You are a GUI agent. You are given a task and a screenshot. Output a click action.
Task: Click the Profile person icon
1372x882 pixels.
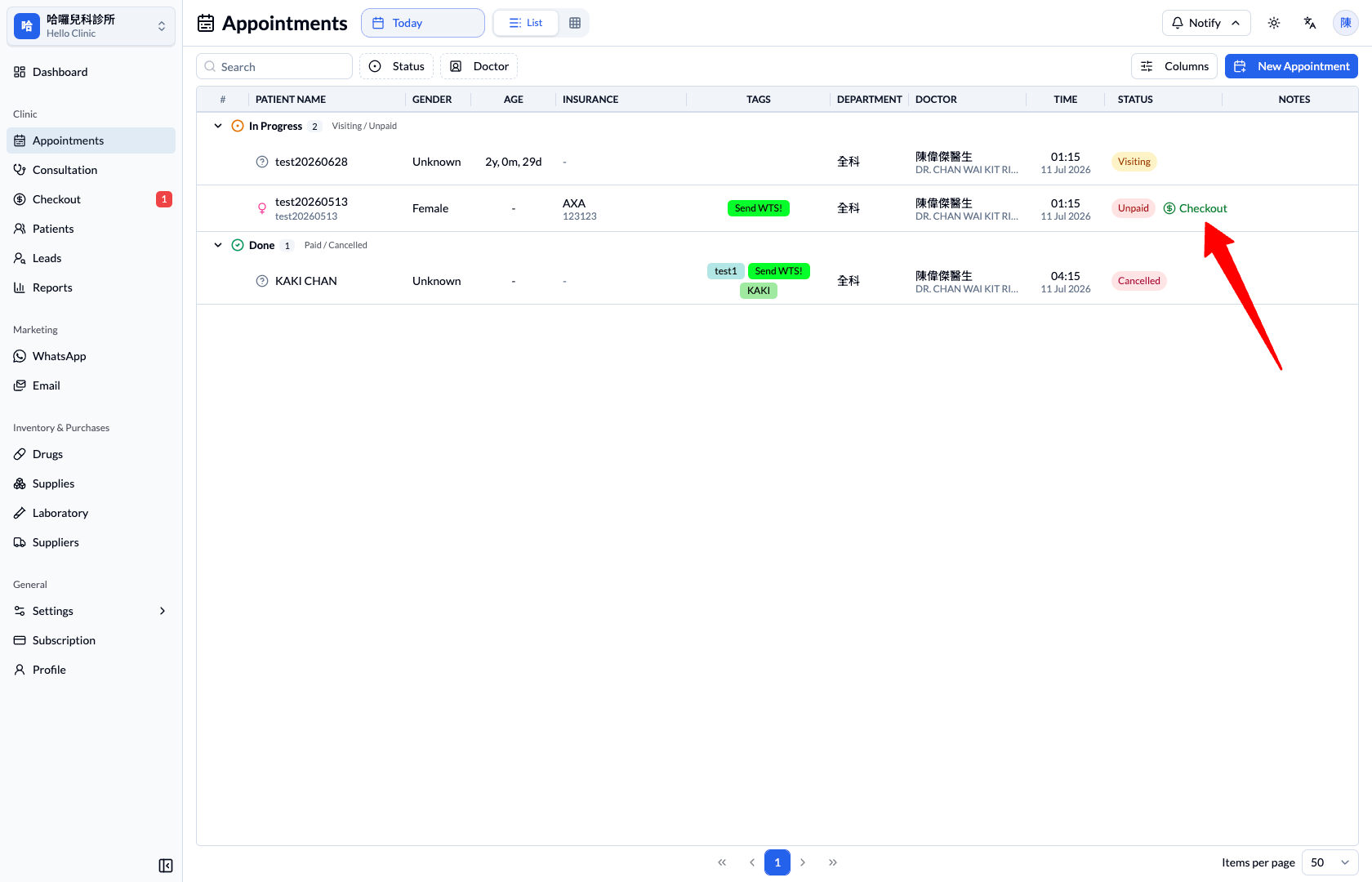pyautogui.click(x=20, y=670)
